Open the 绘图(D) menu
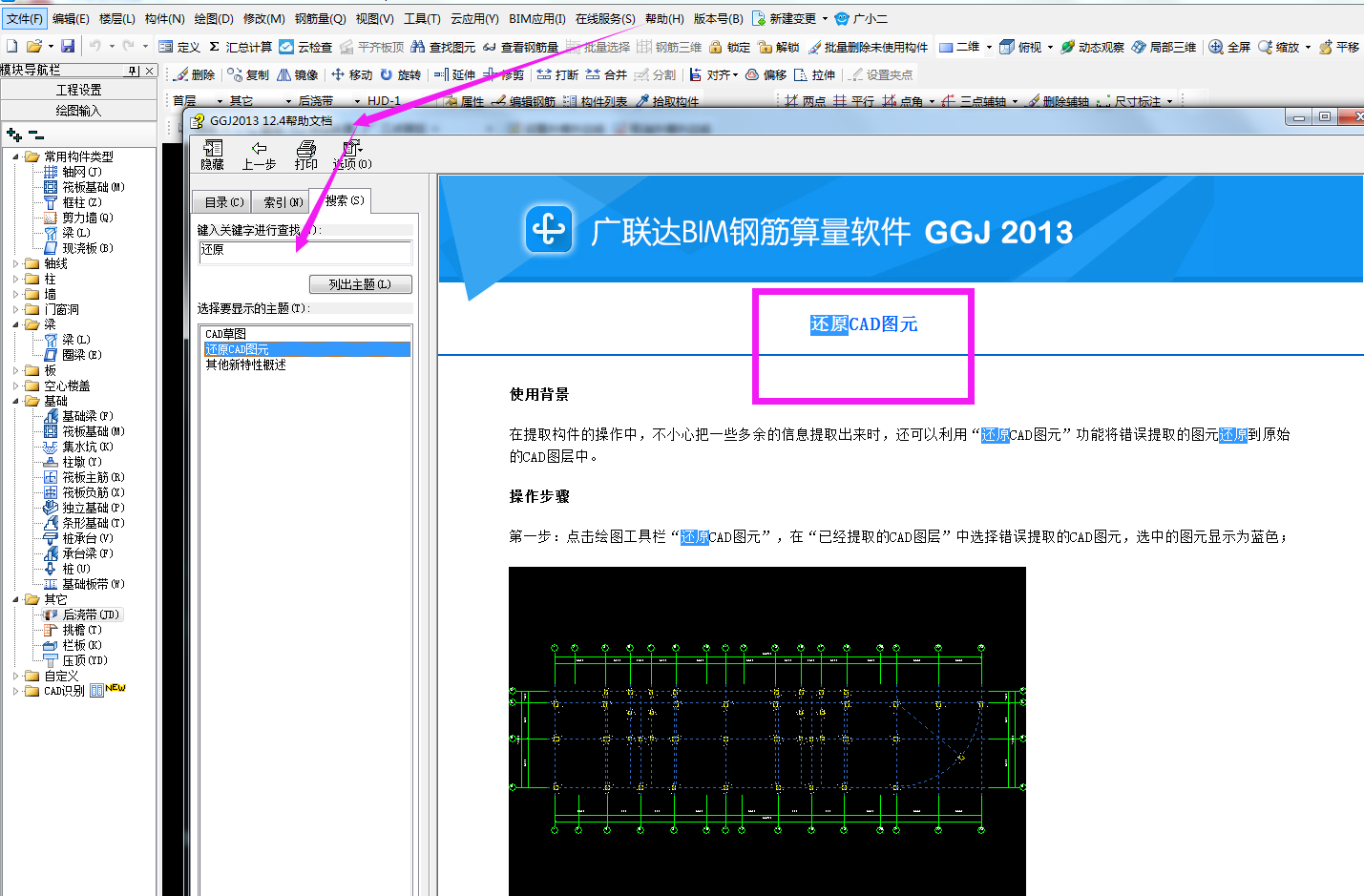The width and height of the screenshot is (1364, 896). tap(213, 18)
